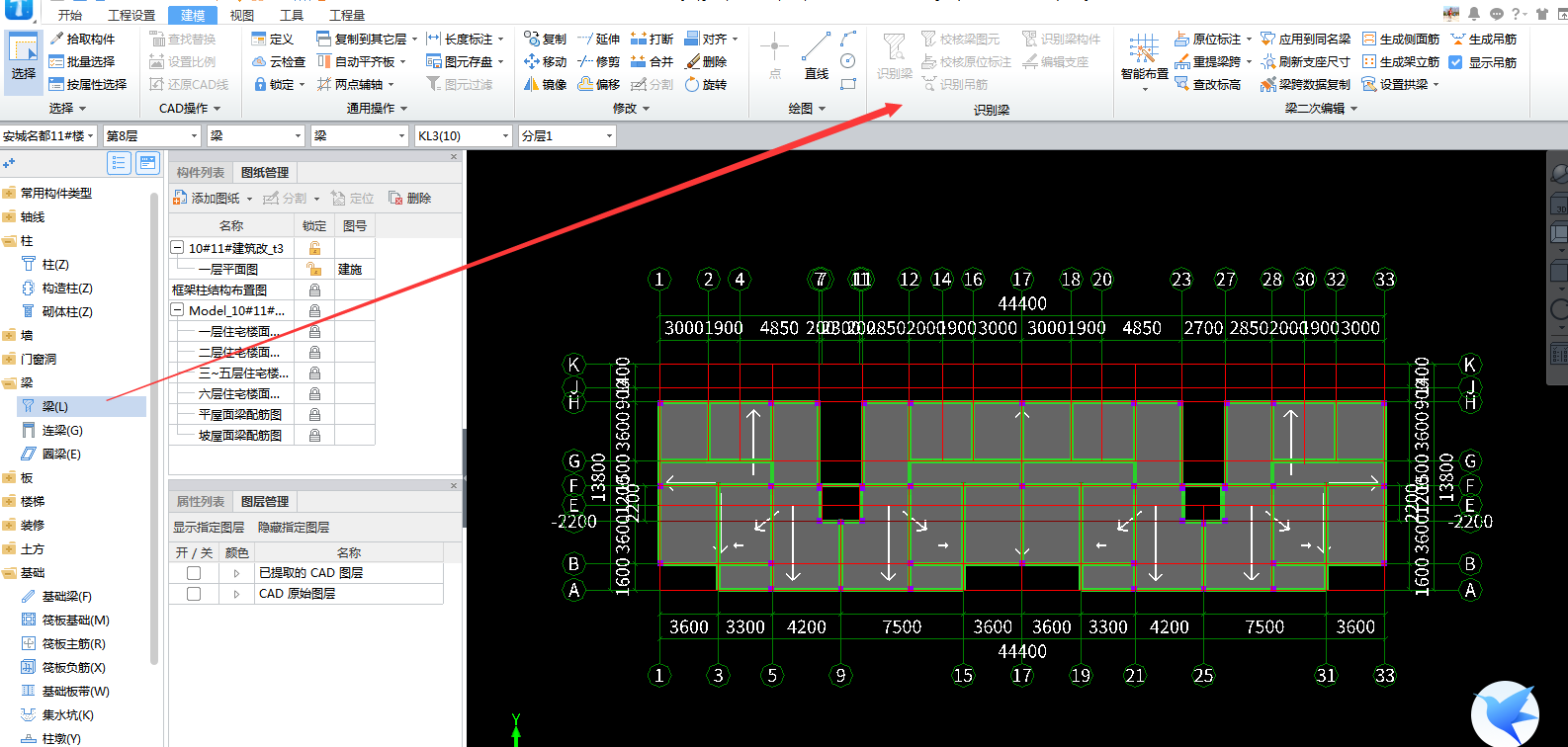
Task: Click 生成架立筋 tool
Action: click(1401, 61)
